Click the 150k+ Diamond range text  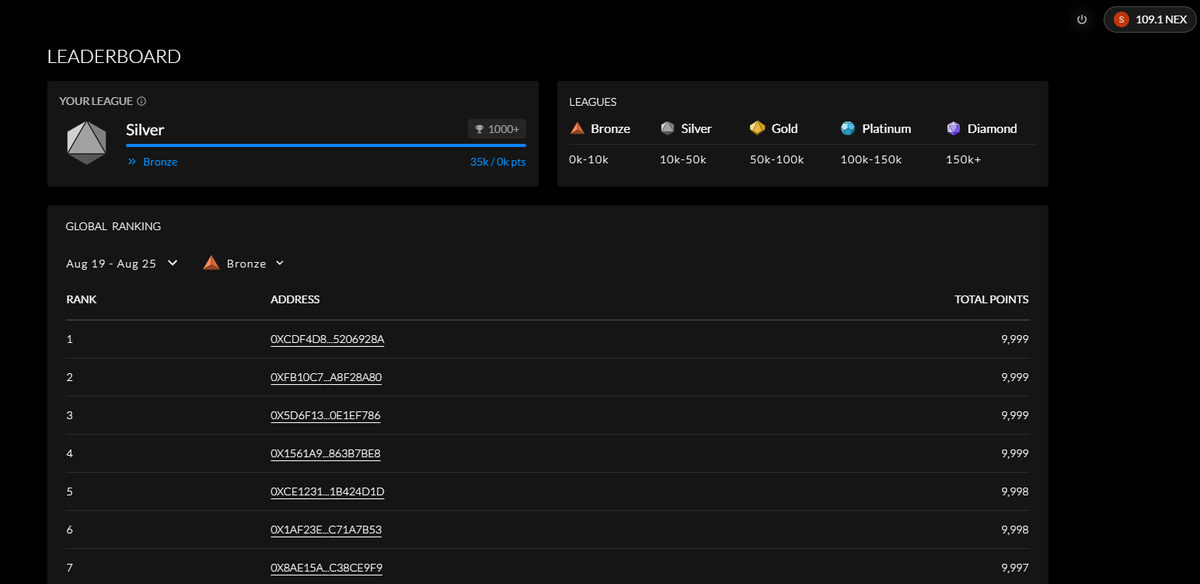click(x=963, y=159)
